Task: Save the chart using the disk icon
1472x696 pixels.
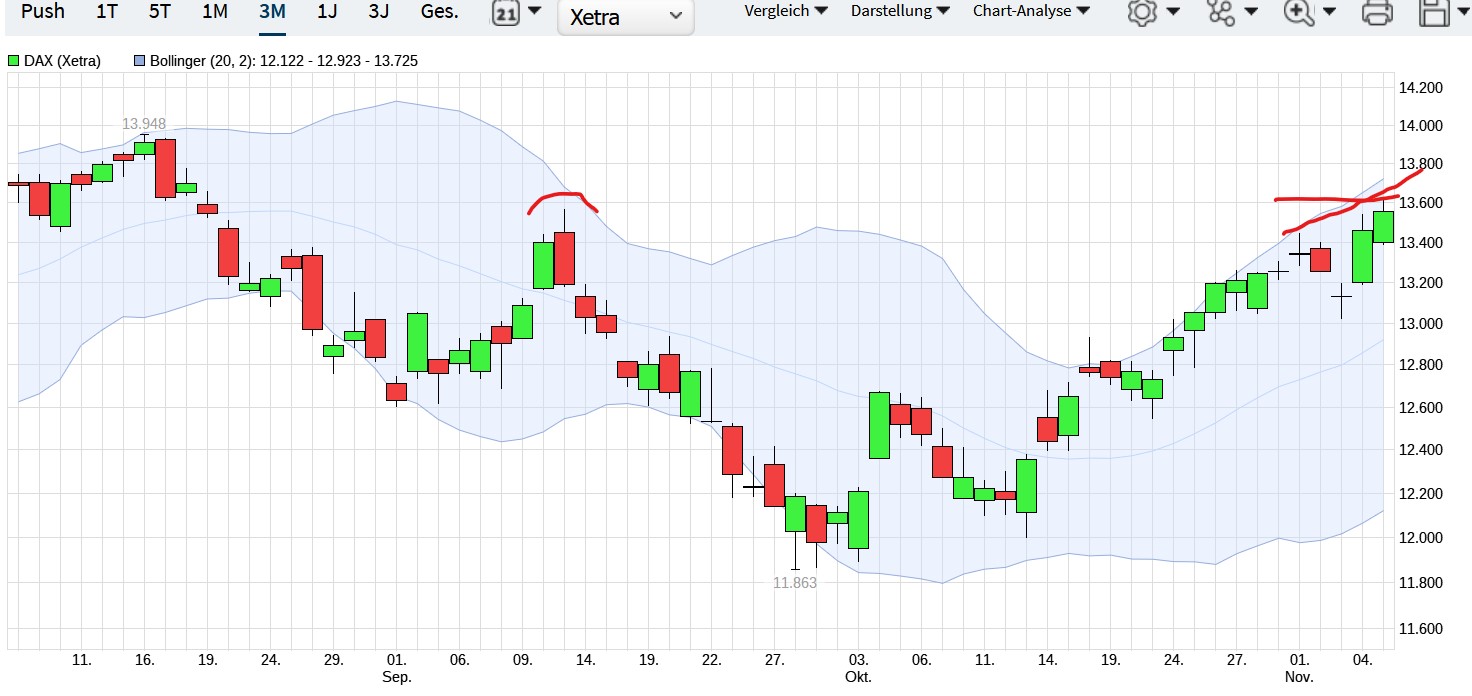Action: [1432, 13]
